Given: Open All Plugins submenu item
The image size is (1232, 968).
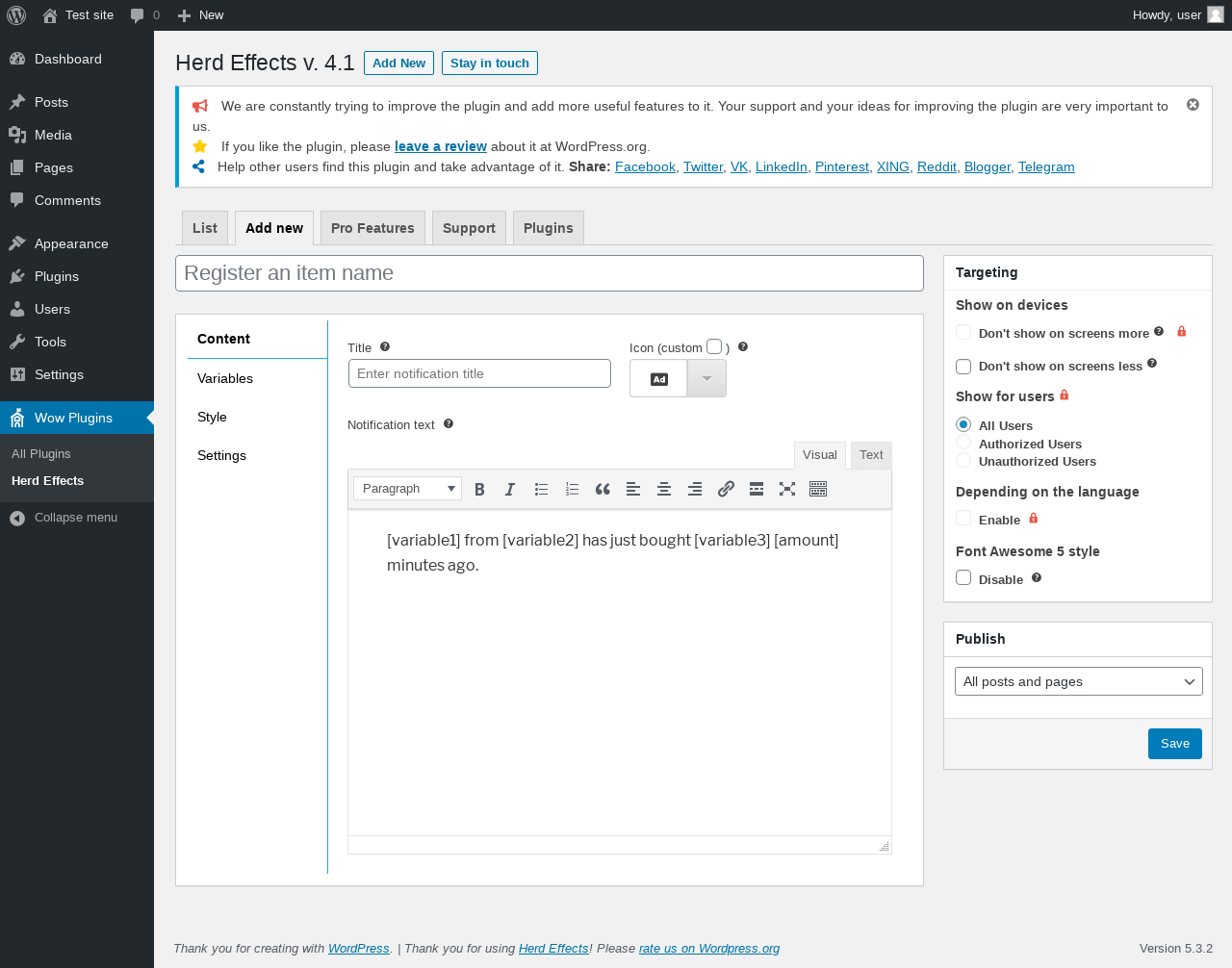Looking at the screenshot, I should [x=41, y=454].
